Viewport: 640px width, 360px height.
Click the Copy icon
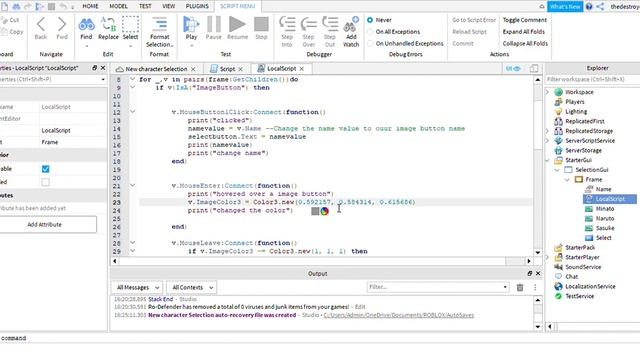(x=4, y=32)
